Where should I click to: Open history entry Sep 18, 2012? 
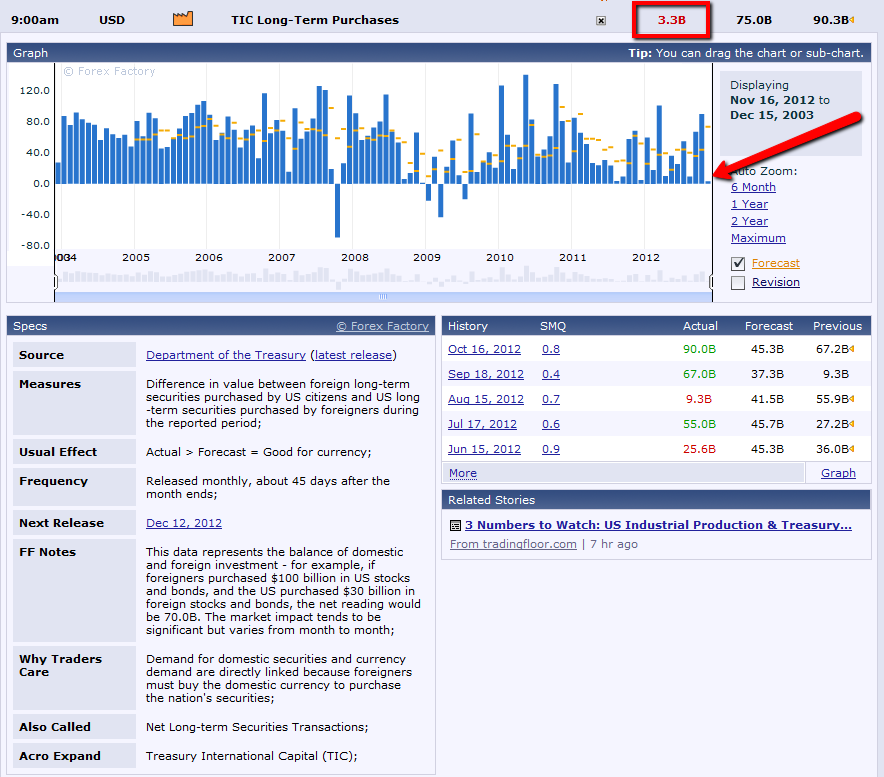click(x=485, y=374)
